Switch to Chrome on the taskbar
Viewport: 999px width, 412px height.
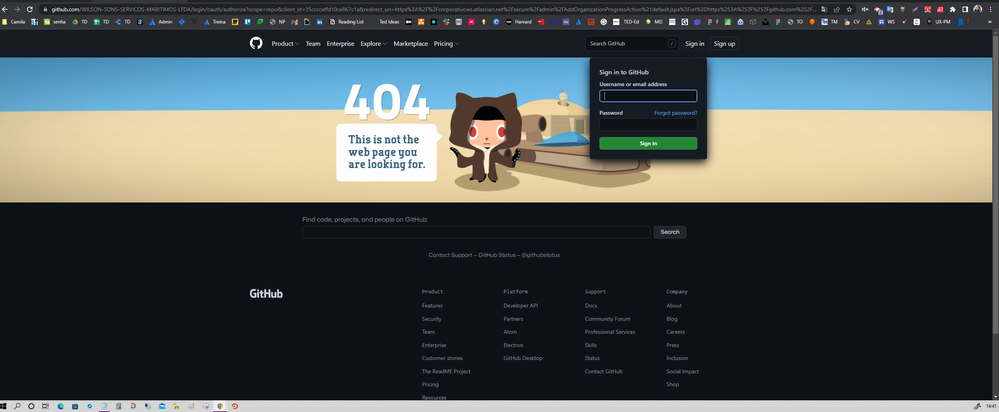pos(220,406)
